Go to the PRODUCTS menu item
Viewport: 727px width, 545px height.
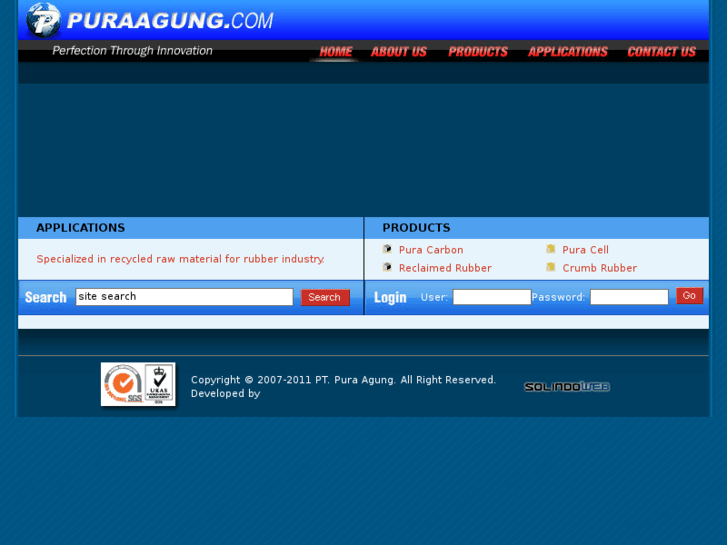tap(478, 51)
